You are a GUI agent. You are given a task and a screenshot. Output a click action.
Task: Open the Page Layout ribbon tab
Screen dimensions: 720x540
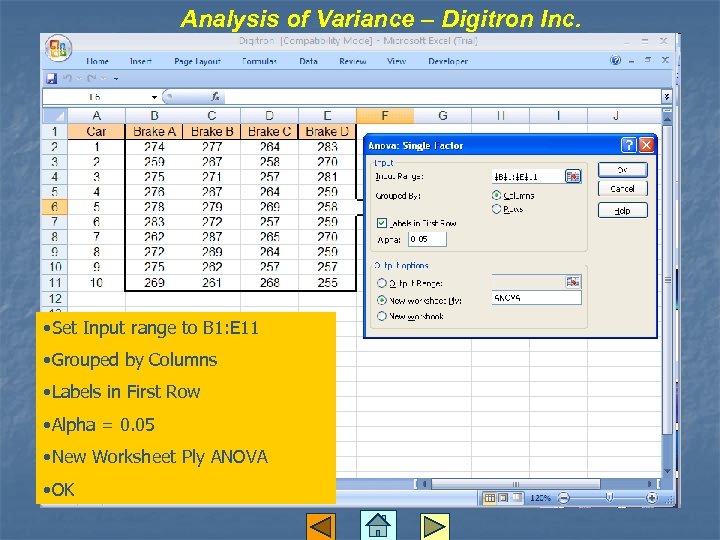197,61
